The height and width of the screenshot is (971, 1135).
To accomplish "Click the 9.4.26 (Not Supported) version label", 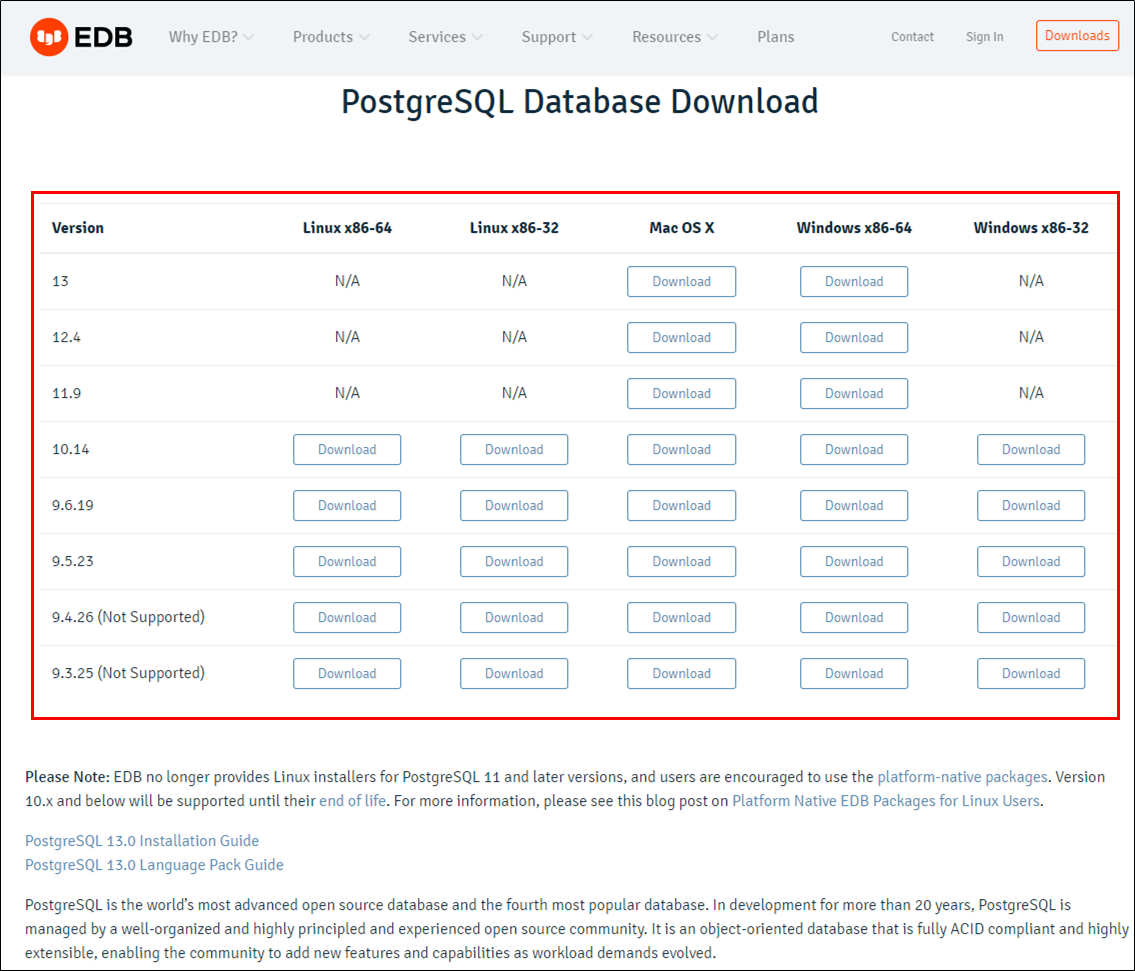I will tap(128, 617).
